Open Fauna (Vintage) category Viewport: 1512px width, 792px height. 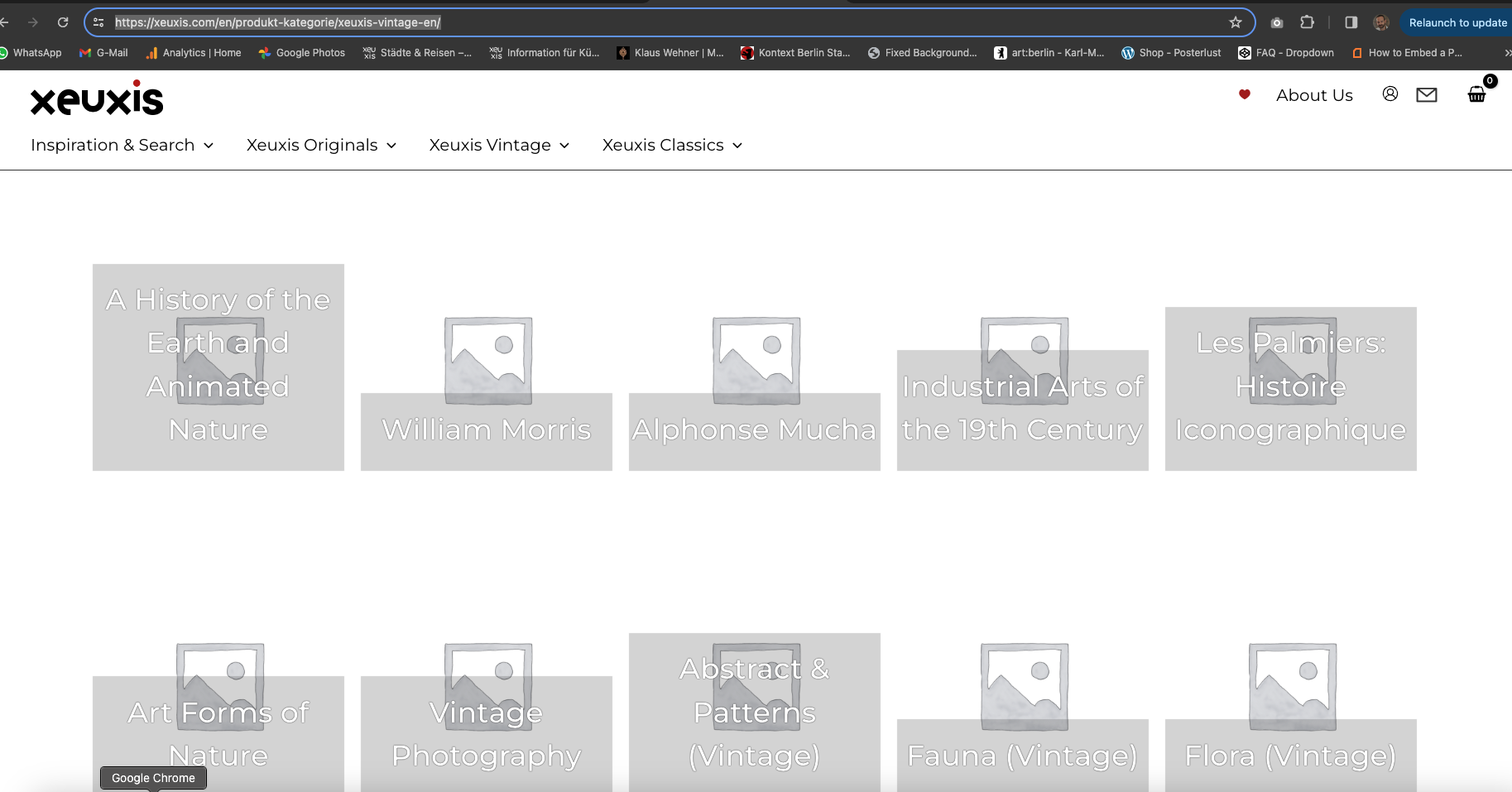[x=1023, y=755]
